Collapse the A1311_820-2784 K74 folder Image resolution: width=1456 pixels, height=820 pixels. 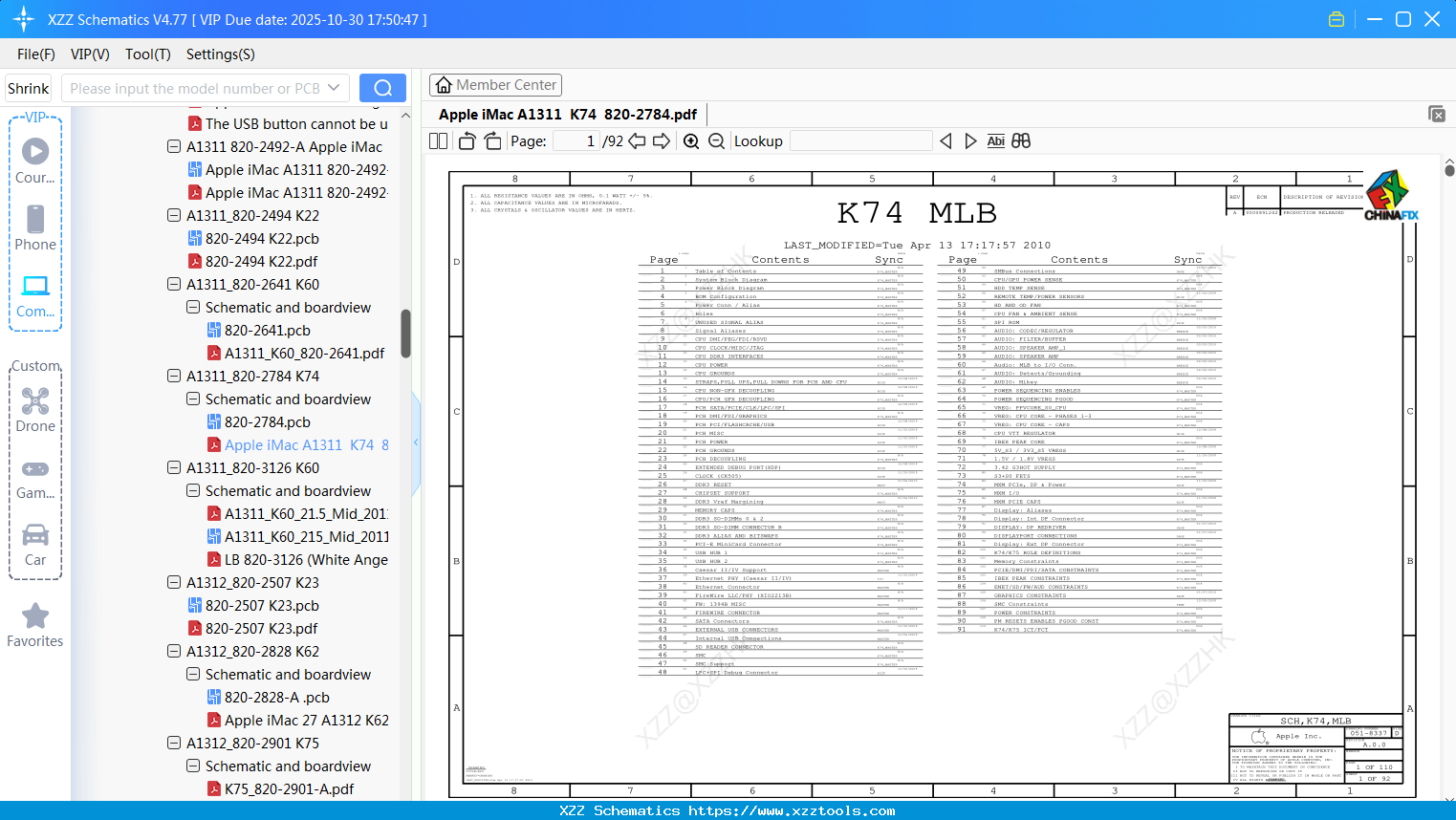[174, 377]
